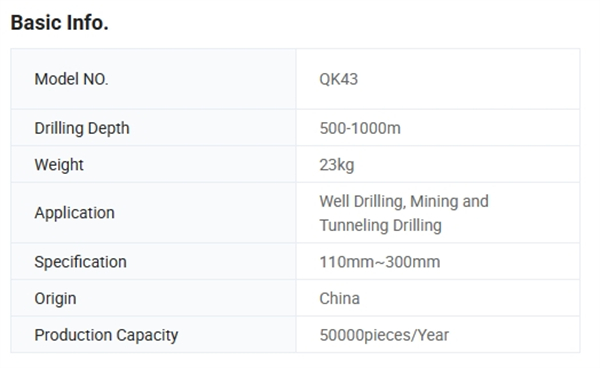Click Well Drilling, Mining and text
The image size is (600, 368).
[x=404, y=201]
